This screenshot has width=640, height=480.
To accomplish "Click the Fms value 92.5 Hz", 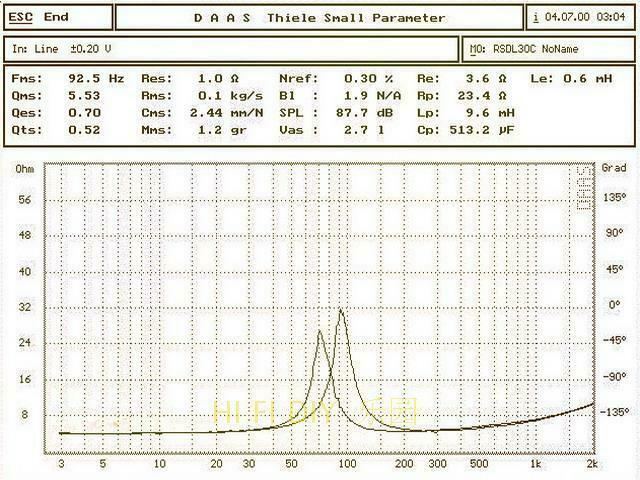I will (96, 78).
